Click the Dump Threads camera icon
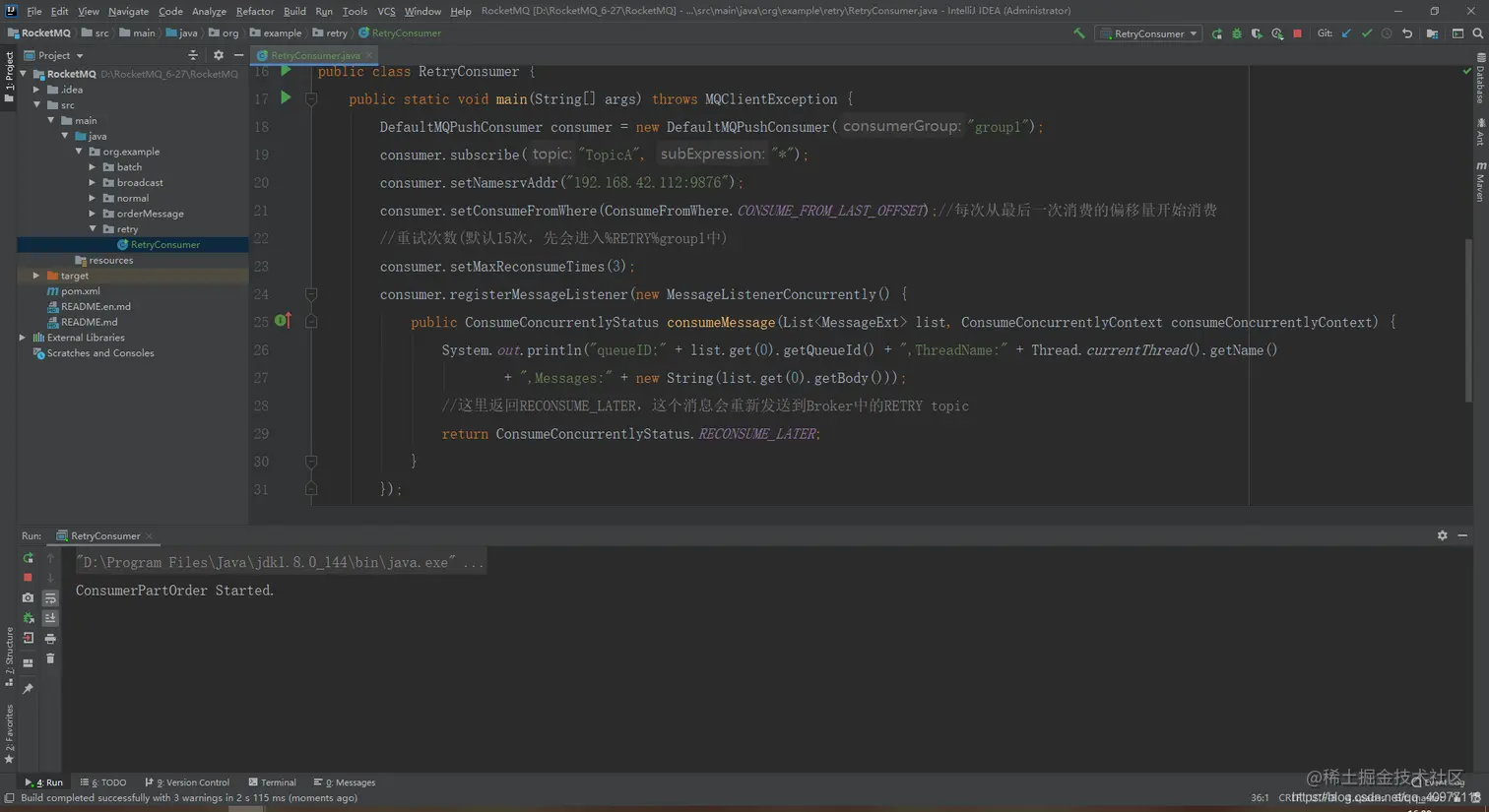 coord(28,597)
